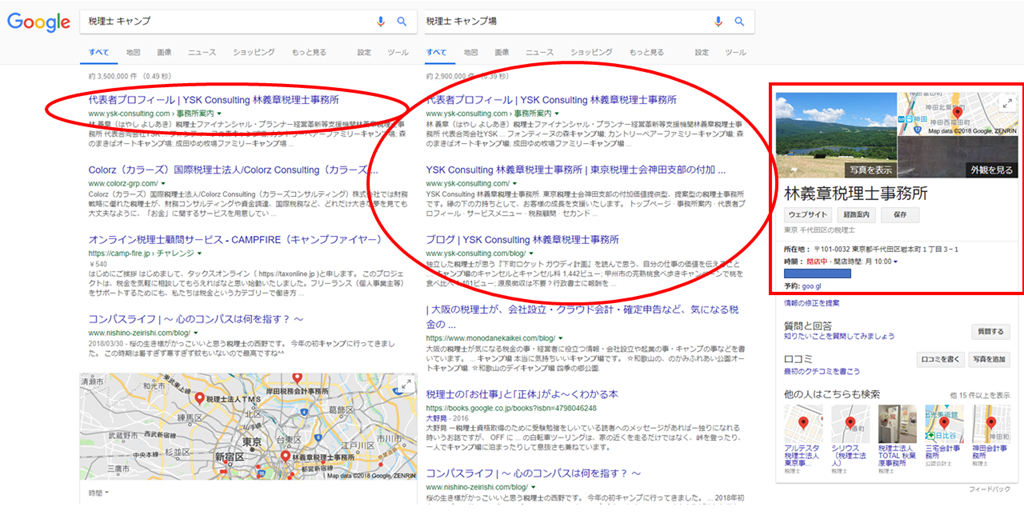The width and height of the screenshot is (1024, 515).
Task: Click the 保存 button
Action: click(900, 215)
